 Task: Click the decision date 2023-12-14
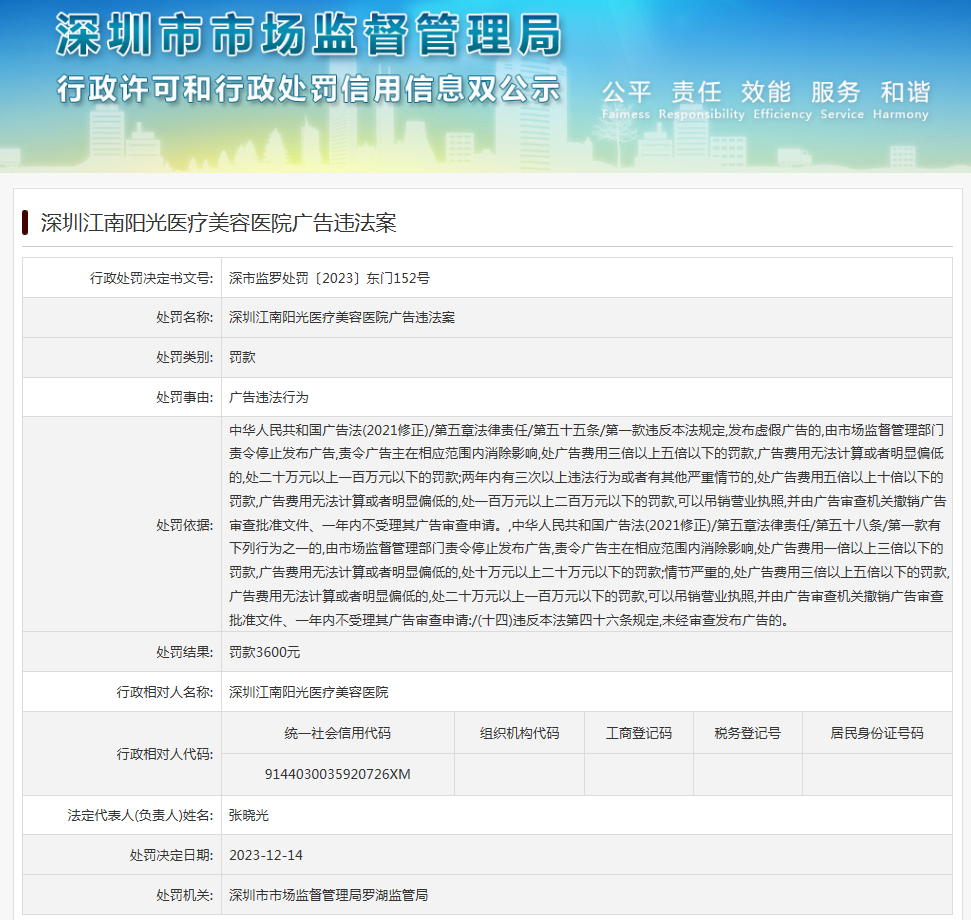(266, 855)
